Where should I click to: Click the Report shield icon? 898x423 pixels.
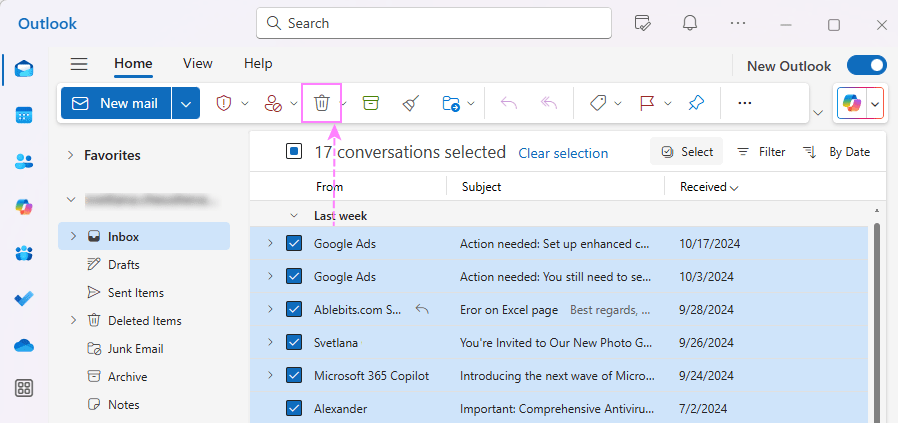click(224, 103)
